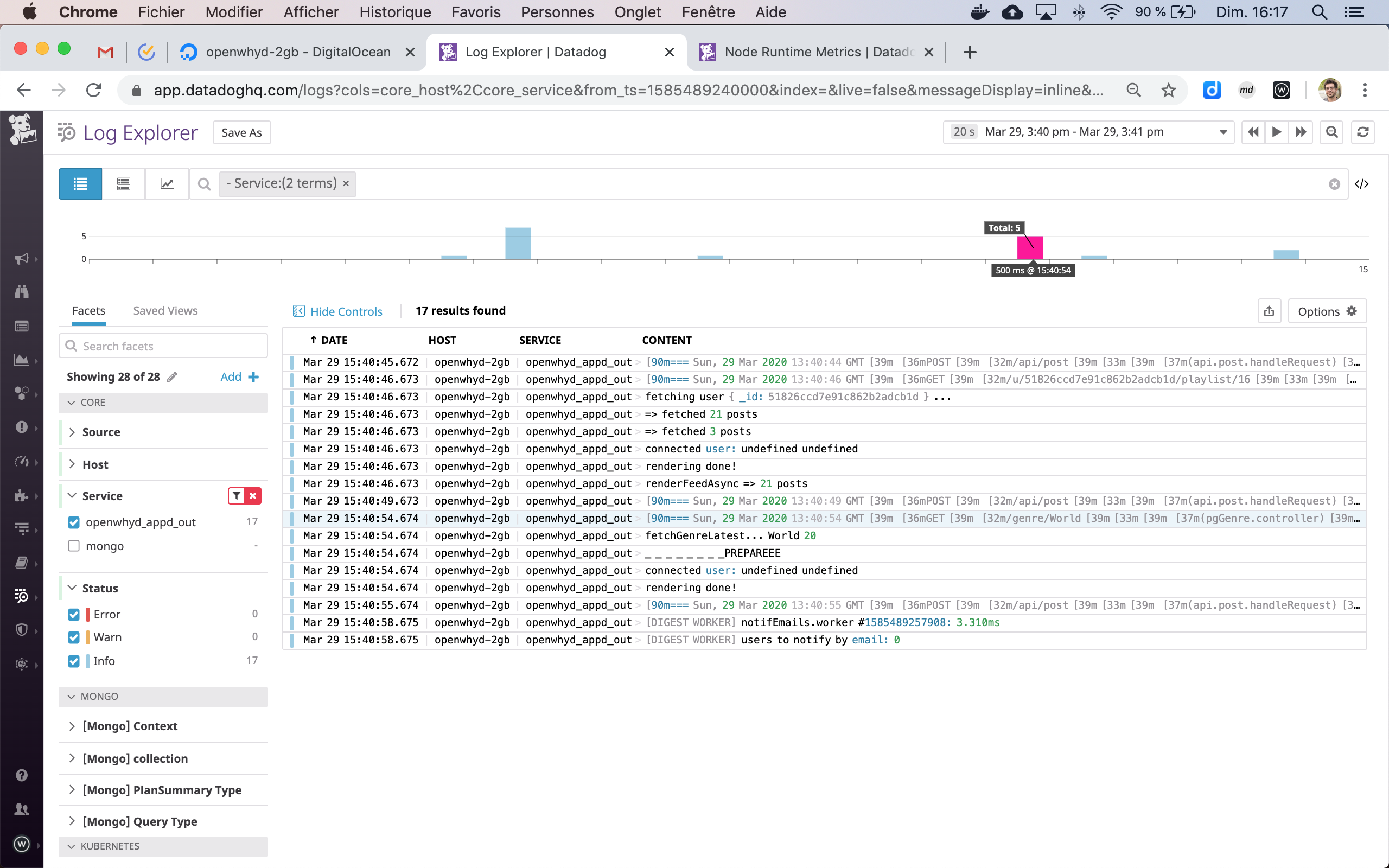Open the Logs section in the left sidebar
Screen dimensions: 1389x868
click(x=22, y=596)
